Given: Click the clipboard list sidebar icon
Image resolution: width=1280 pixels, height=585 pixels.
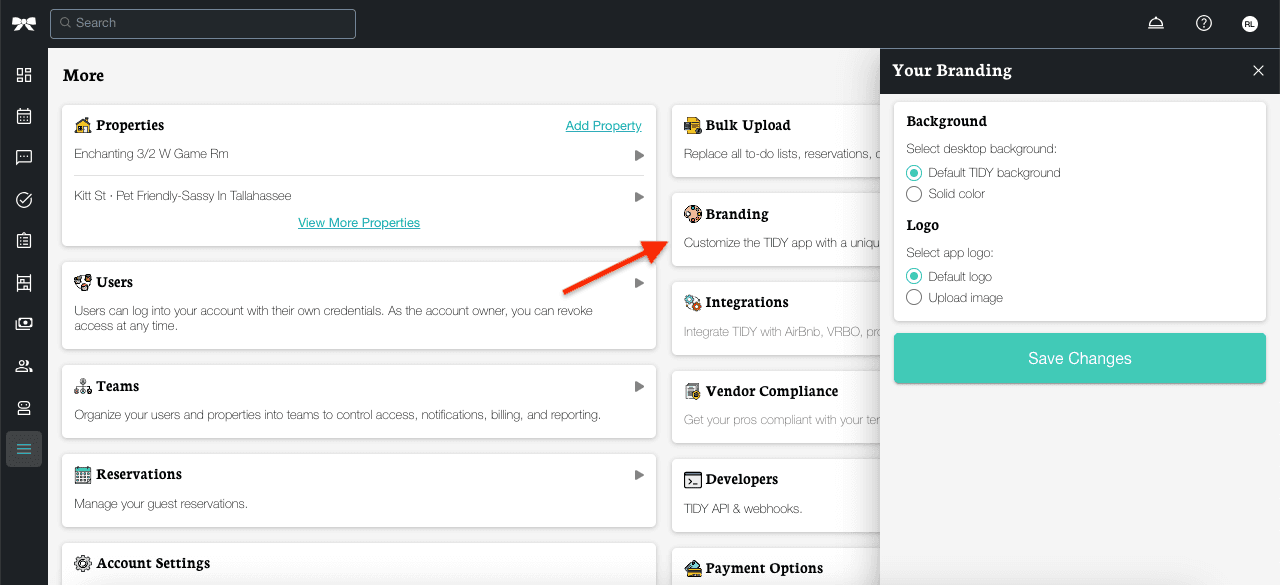Looking at the screenshot, I should point(24,241).
